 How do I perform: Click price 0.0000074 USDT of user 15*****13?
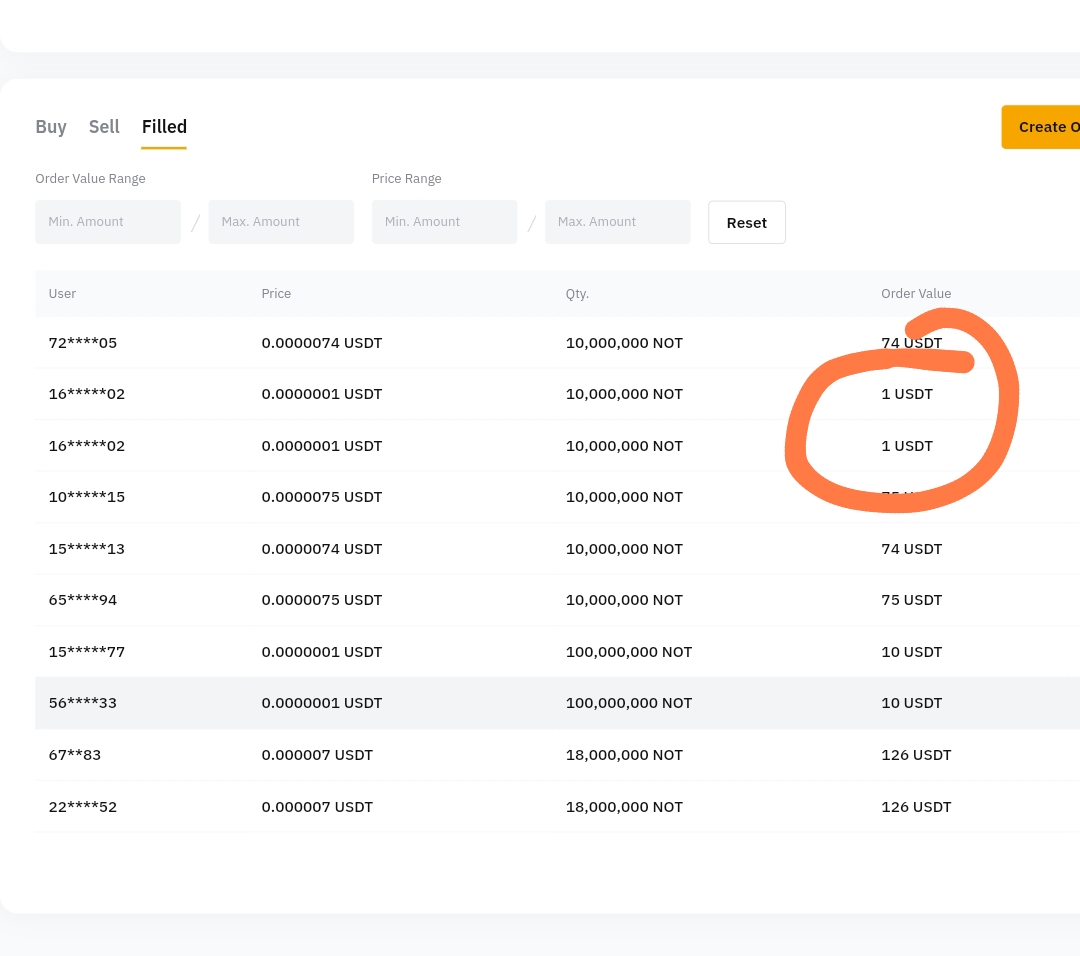click(x=322, y=549)
